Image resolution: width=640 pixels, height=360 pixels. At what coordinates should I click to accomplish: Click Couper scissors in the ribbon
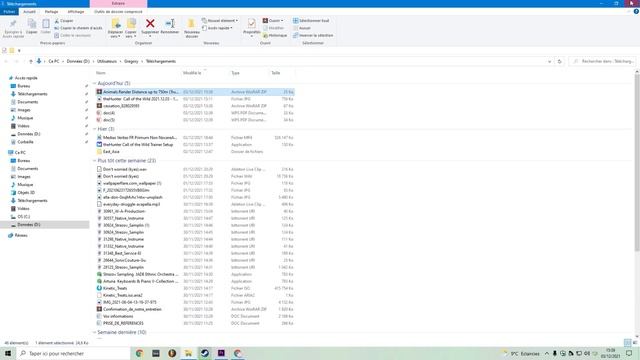pos(64,21)
